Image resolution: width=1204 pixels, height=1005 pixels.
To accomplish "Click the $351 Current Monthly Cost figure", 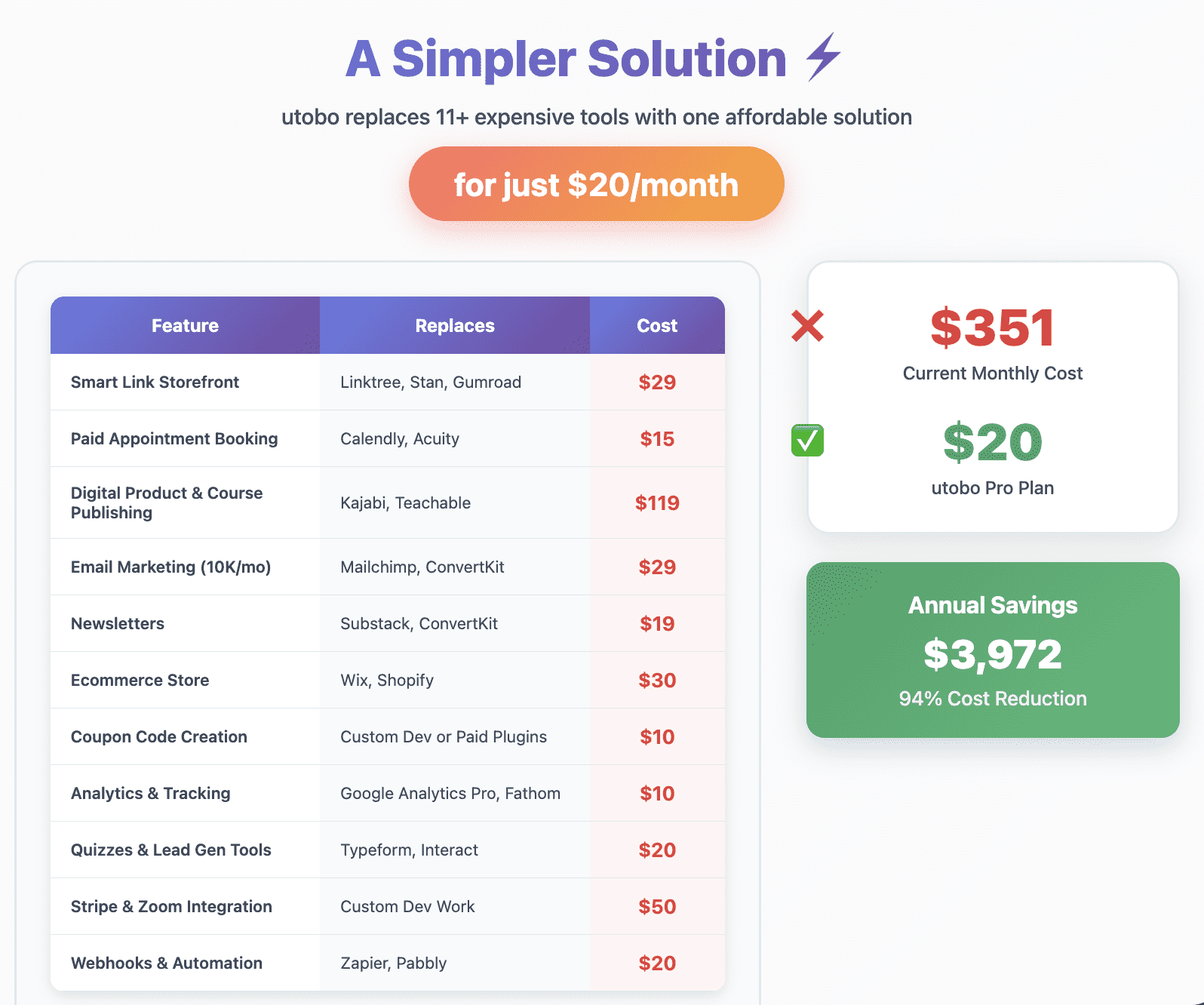I will pos(993,327).
